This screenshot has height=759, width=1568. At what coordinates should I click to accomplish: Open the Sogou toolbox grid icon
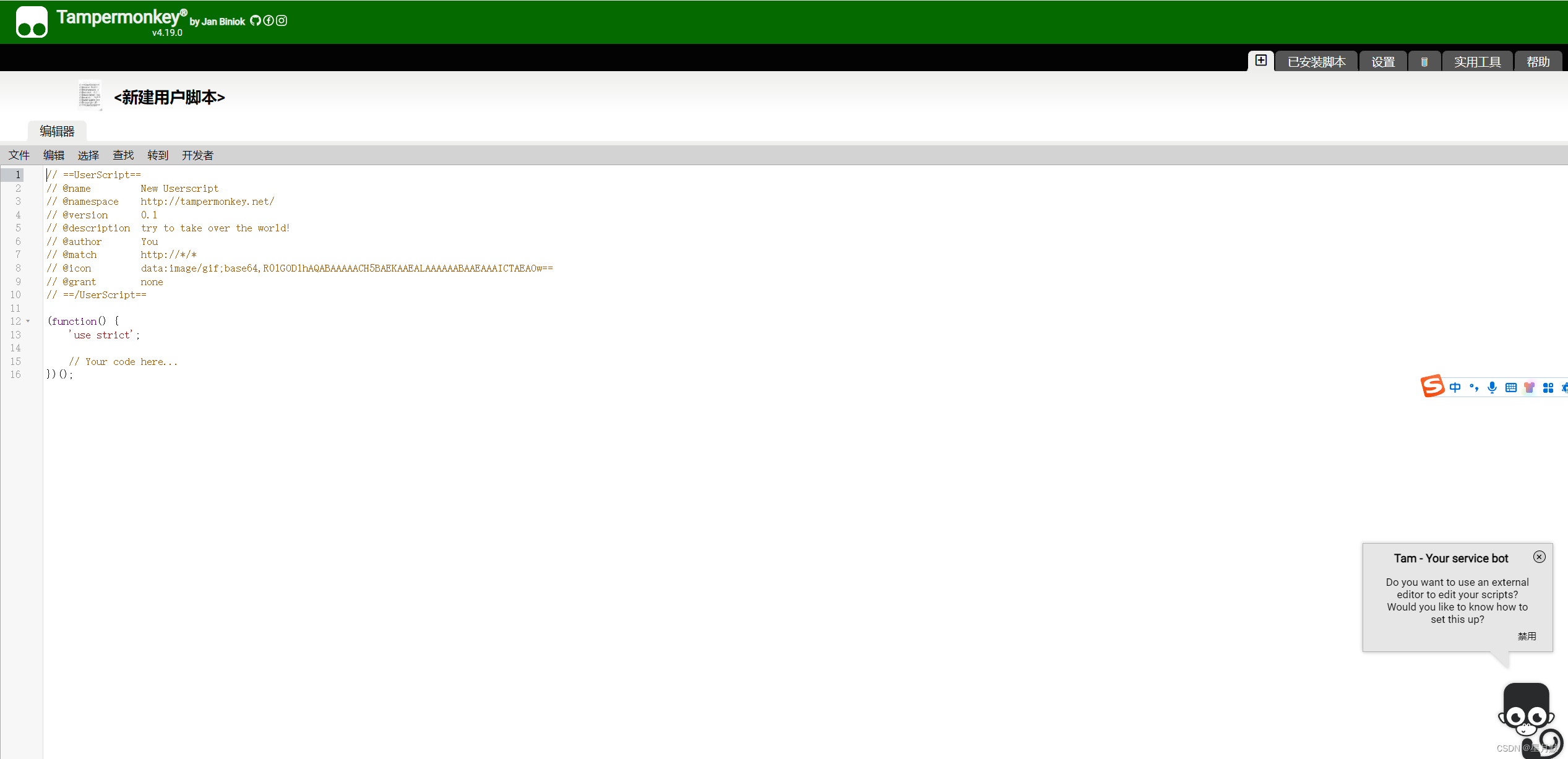(1548, 388)
